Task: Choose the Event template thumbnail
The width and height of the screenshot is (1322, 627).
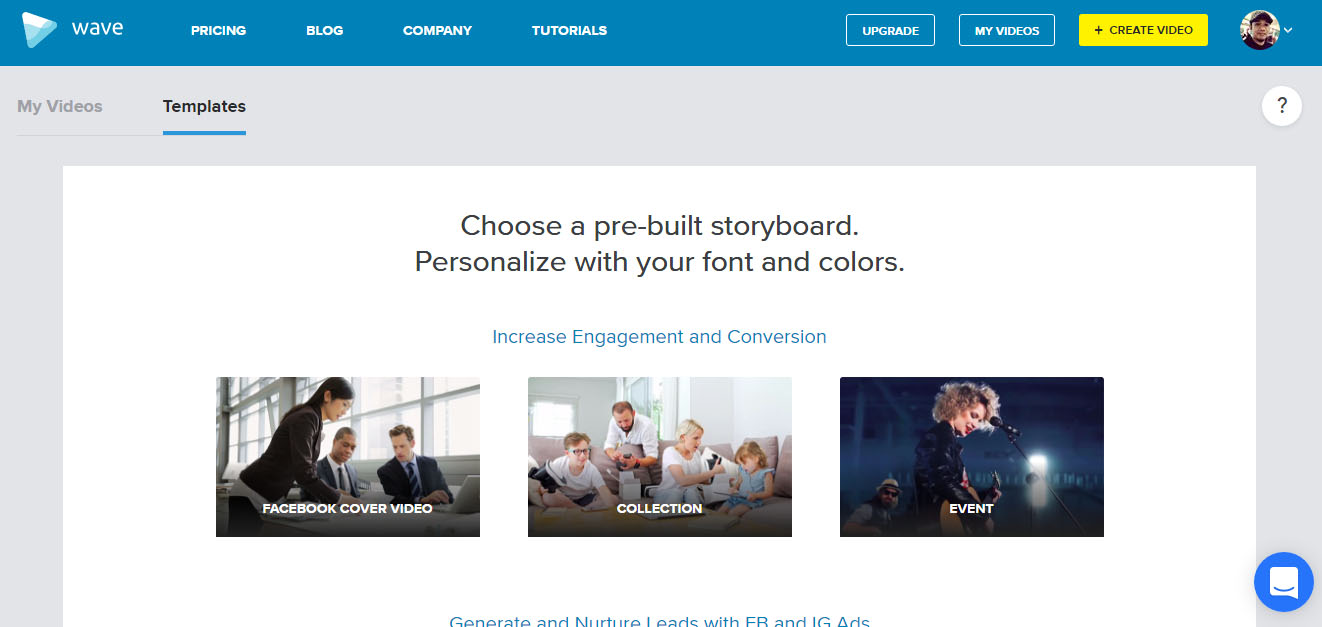Action: click(x=972, y=457)
